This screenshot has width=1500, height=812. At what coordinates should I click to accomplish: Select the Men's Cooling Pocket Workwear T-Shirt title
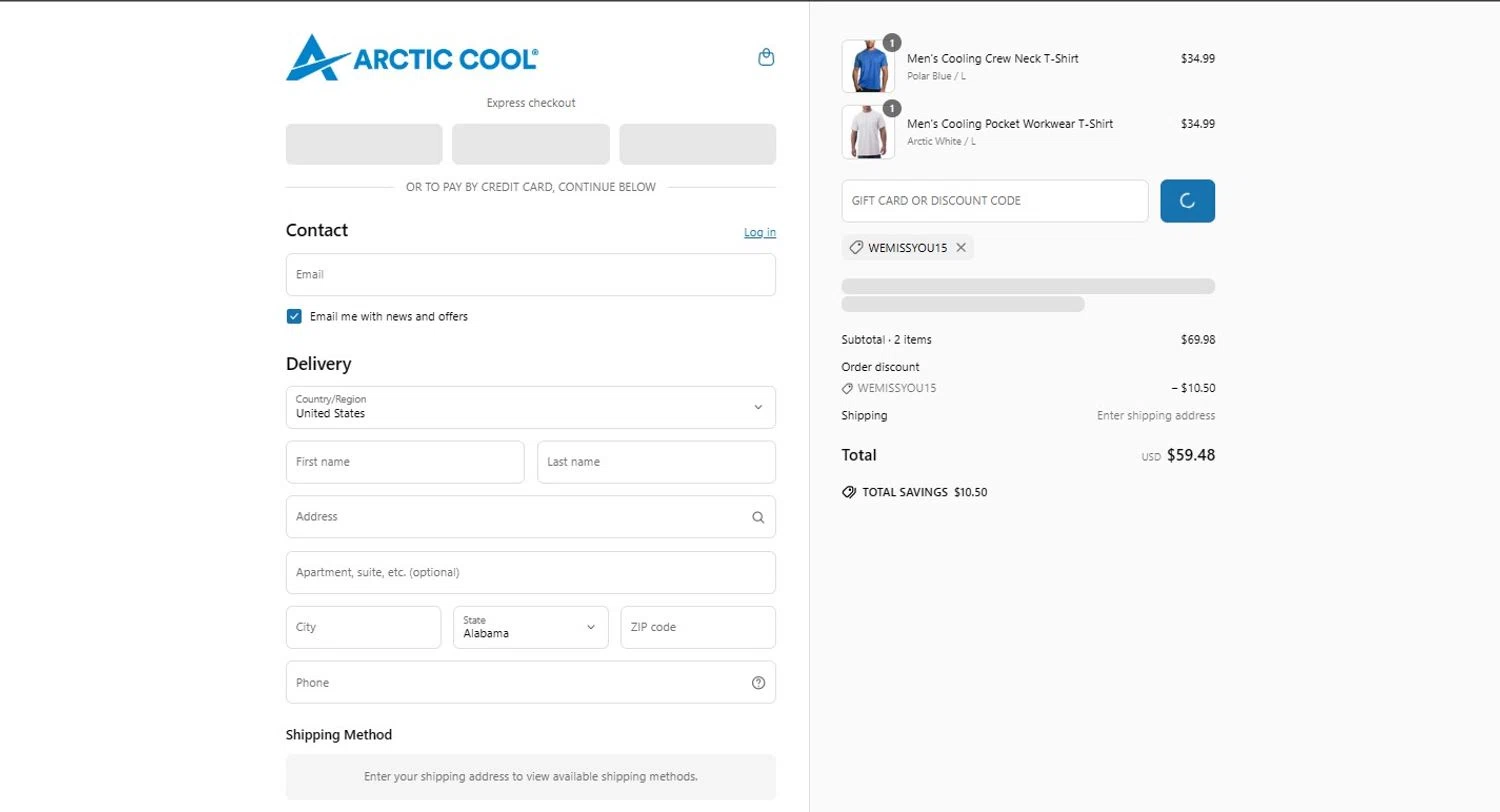(1010, 124)
